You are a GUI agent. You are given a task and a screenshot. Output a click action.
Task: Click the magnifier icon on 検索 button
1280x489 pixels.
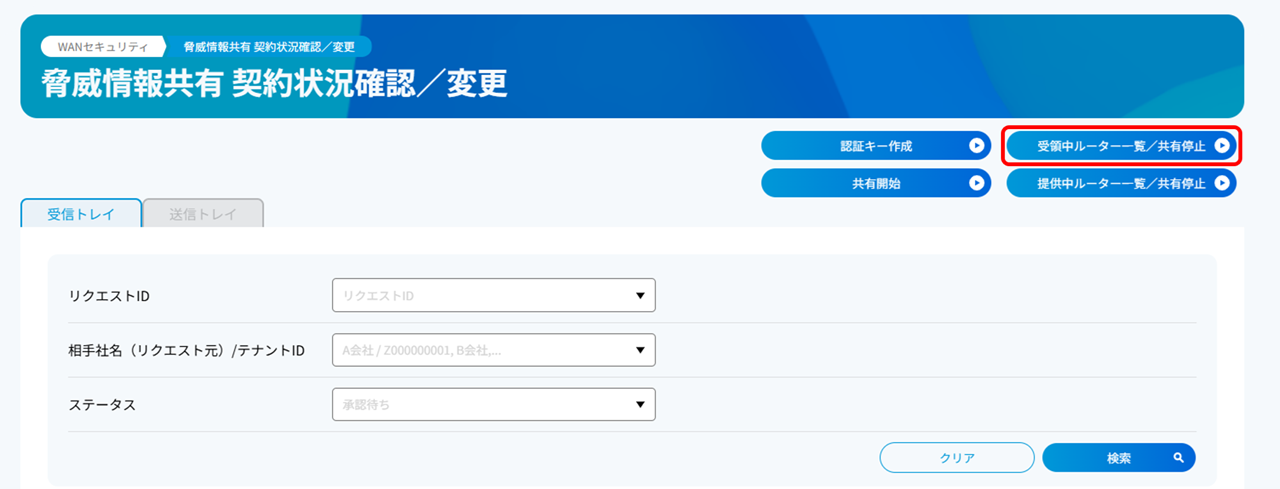point(1179,457)
